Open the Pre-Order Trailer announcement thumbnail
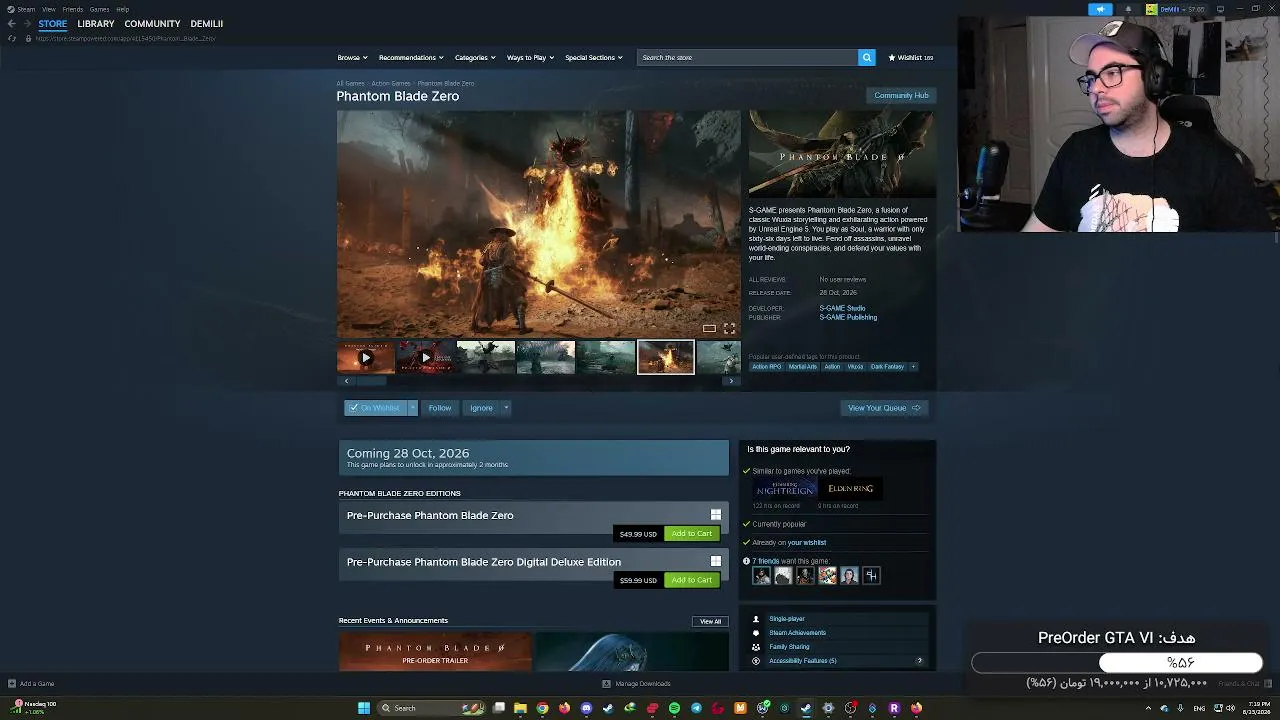 tap(435, 652)
